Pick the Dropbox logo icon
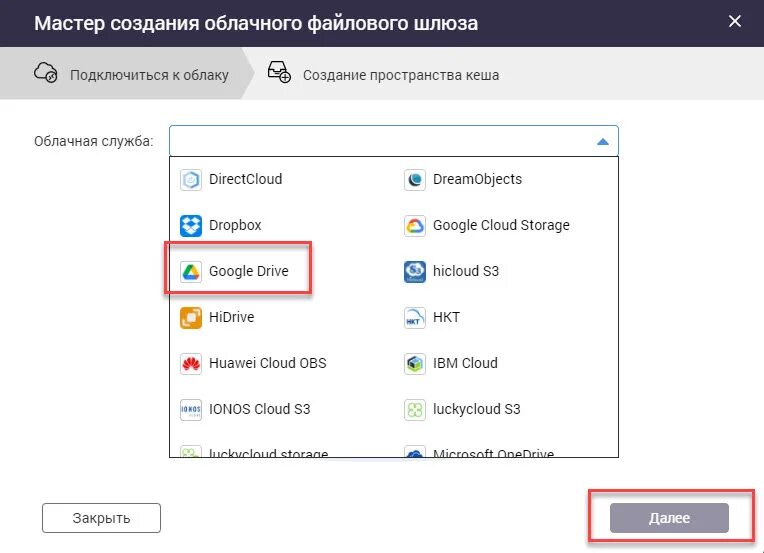 coord(191,226)
